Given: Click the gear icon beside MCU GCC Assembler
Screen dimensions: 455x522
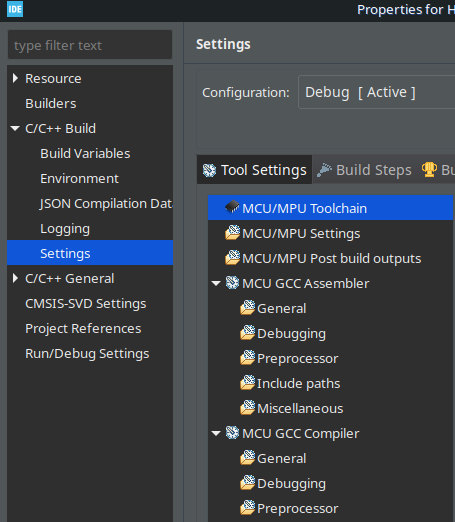Looking at the screenshot, I should click(x=232, y=283).
